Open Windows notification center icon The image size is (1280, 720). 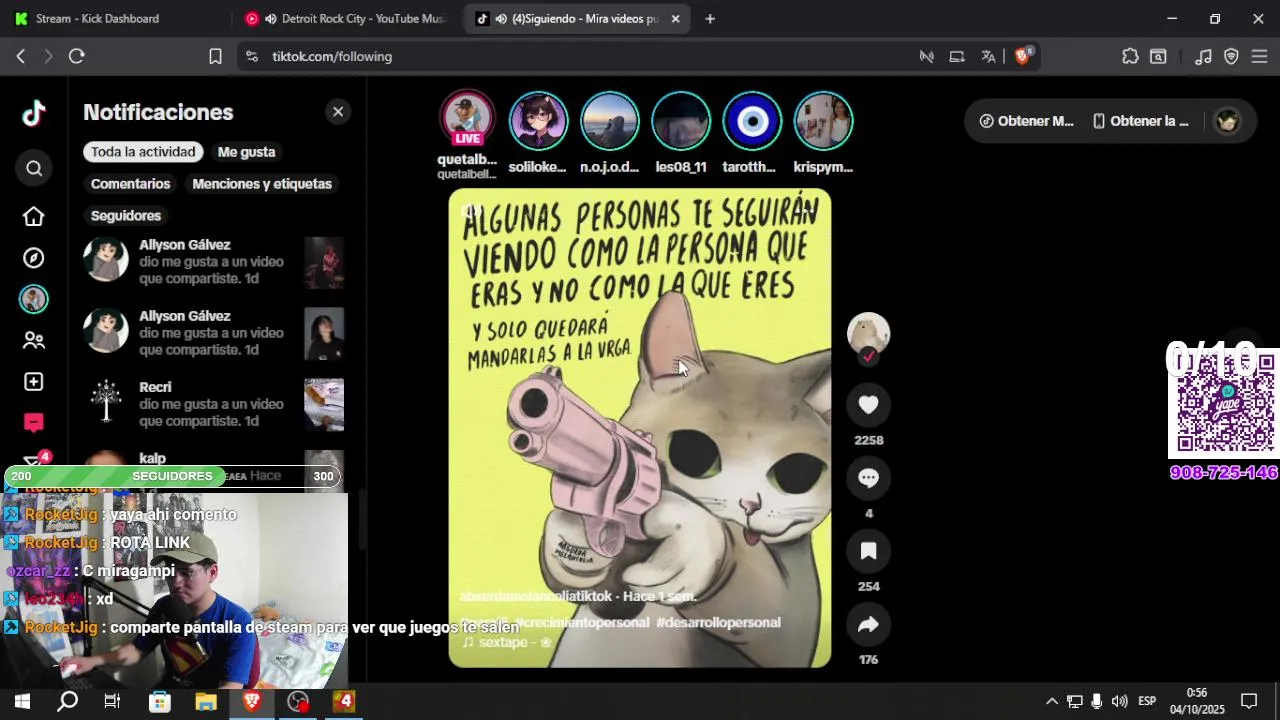click(x=1249, y=701)
